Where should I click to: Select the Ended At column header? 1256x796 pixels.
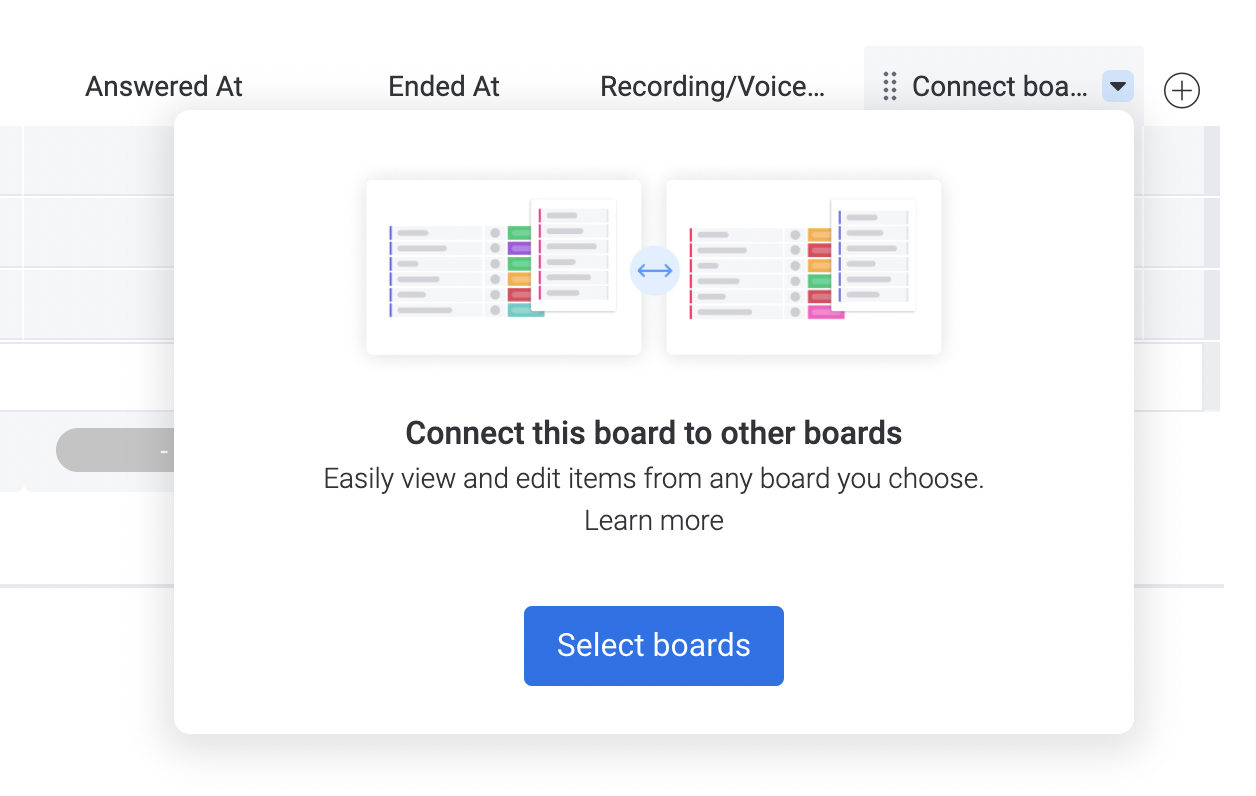[444, 87]
